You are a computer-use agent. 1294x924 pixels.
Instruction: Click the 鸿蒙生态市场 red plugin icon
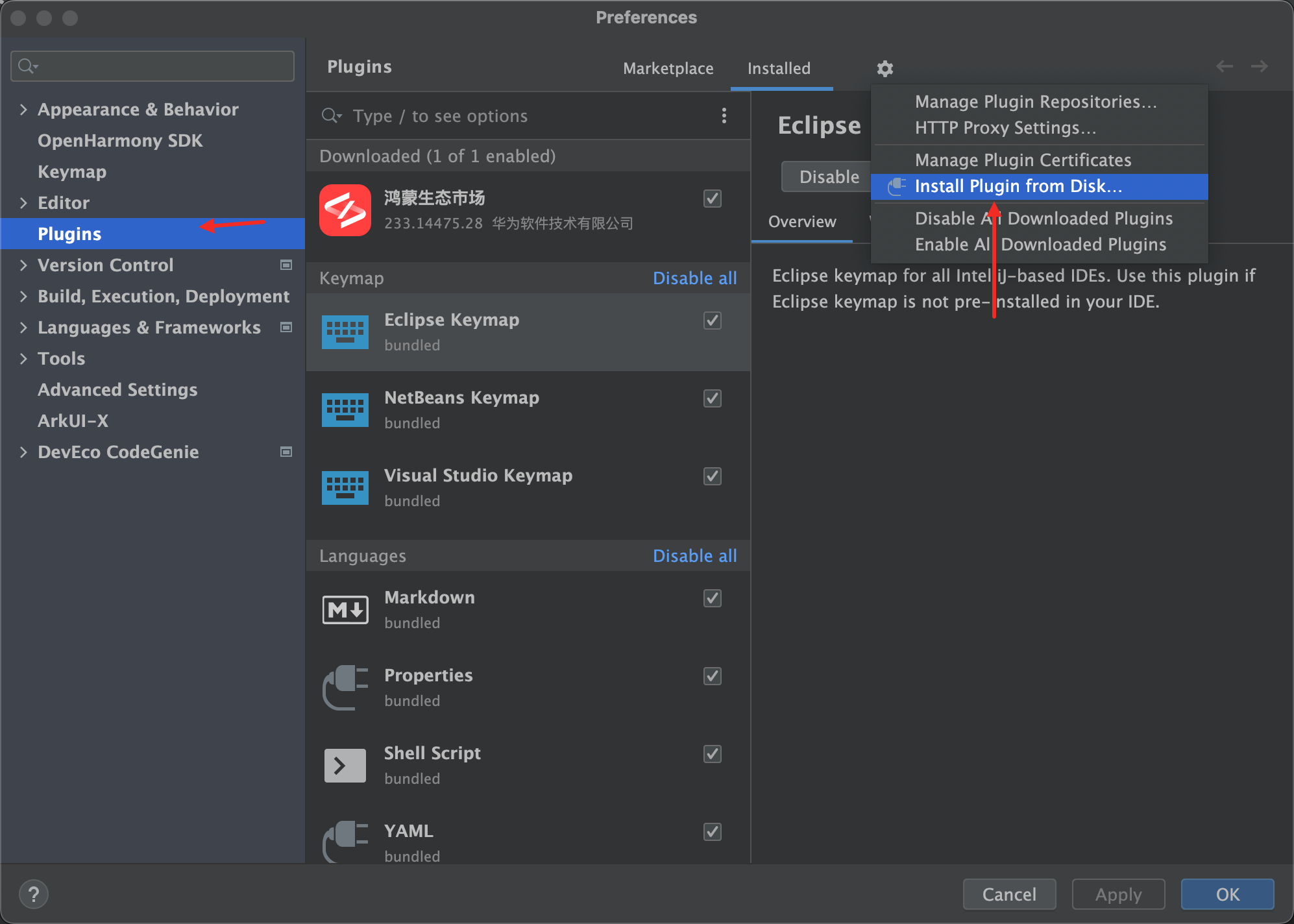pos(345,210)
